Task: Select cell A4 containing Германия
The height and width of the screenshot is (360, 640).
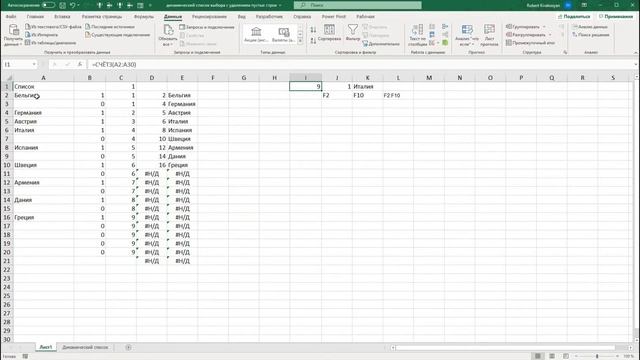Action: point(43,113)
